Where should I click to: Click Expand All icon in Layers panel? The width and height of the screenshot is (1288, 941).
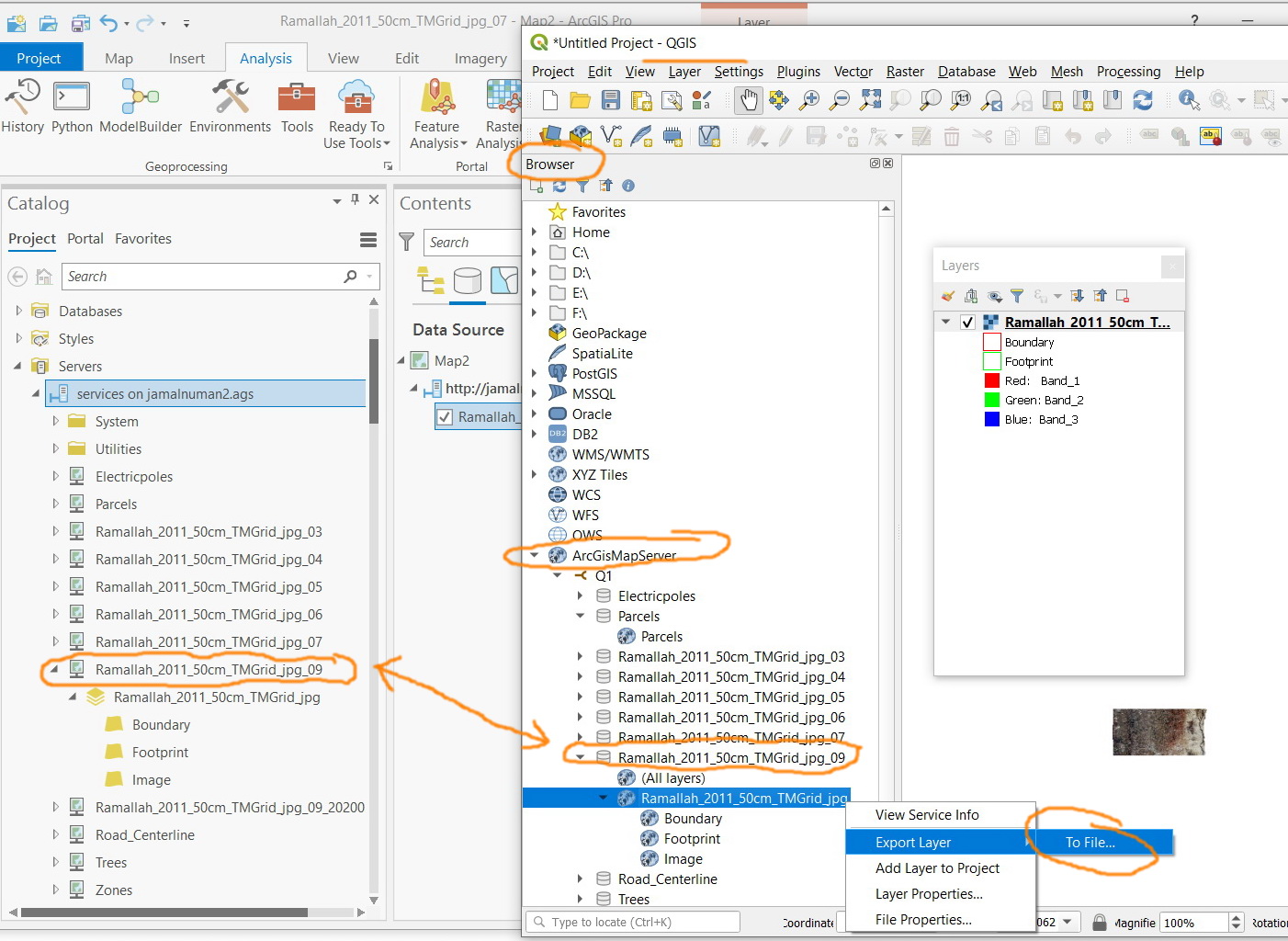coord(1077,296)
